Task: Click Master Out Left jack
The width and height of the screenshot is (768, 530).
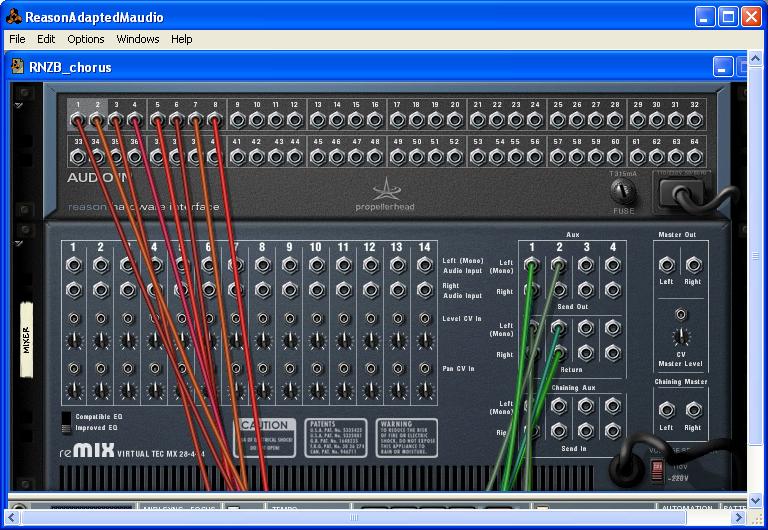Action: click(x=667, y=265)
